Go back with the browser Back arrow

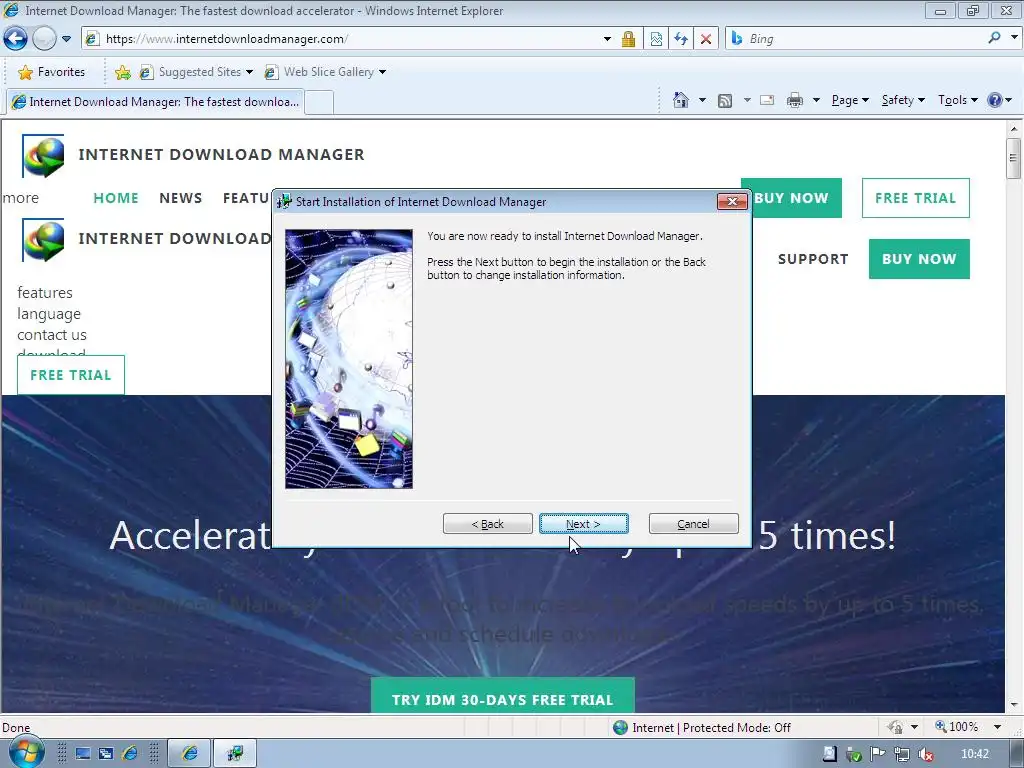point(15,39)
